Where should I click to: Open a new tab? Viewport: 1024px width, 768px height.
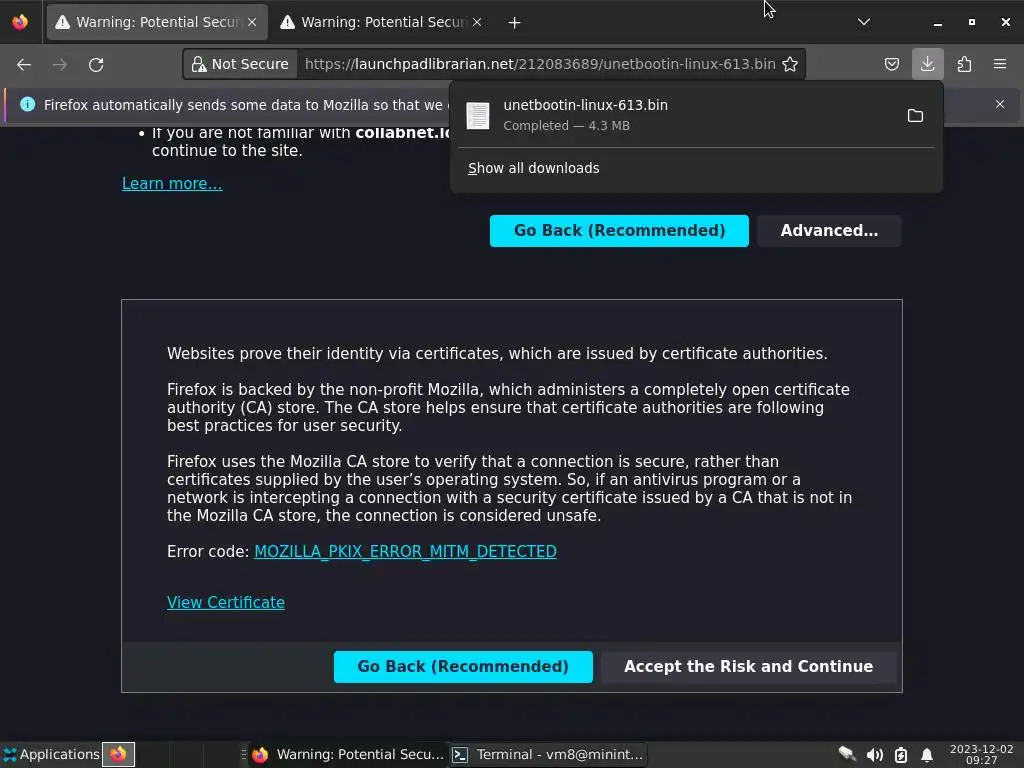click(515, 23)
